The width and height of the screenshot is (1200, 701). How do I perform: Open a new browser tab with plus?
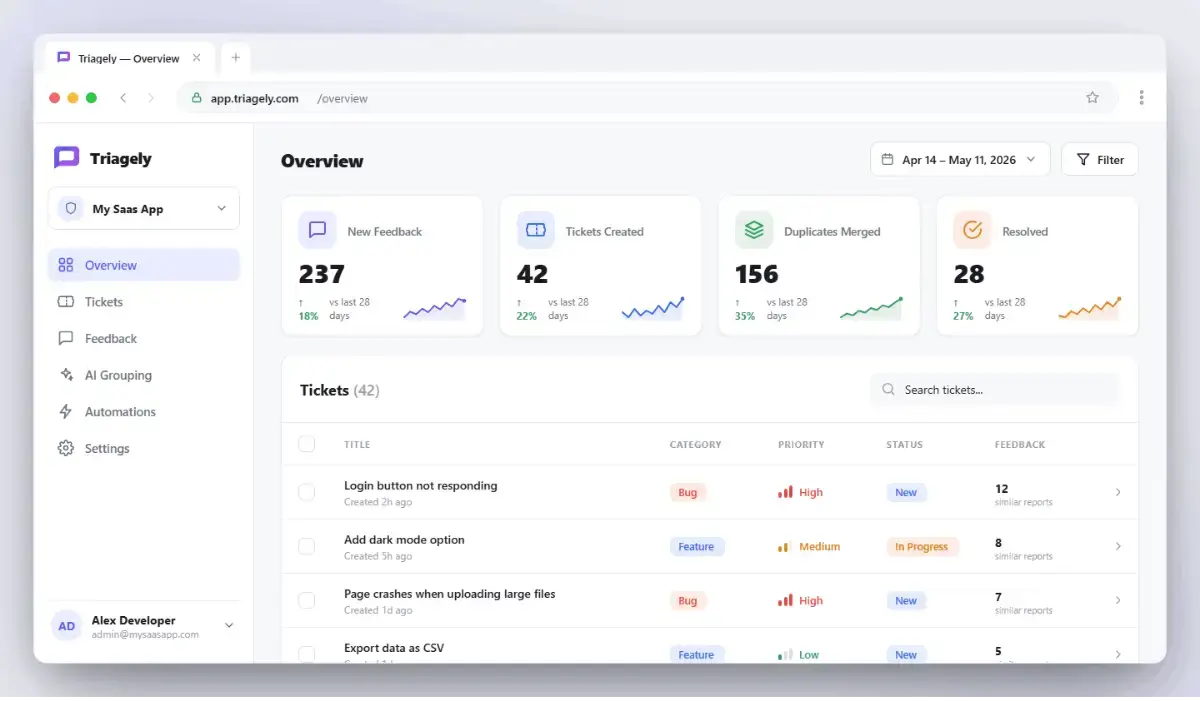pyautogui.click(x=236, y=58)
